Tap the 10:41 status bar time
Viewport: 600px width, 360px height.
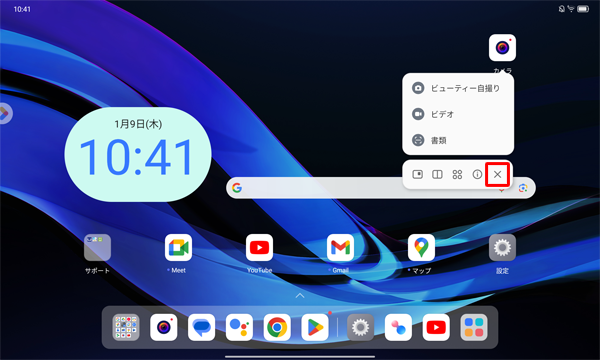point(22,9)
